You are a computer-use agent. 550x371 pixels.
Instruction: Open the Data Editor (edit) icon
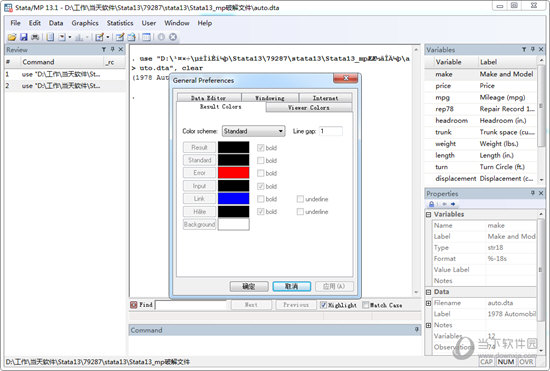[120, 37]
